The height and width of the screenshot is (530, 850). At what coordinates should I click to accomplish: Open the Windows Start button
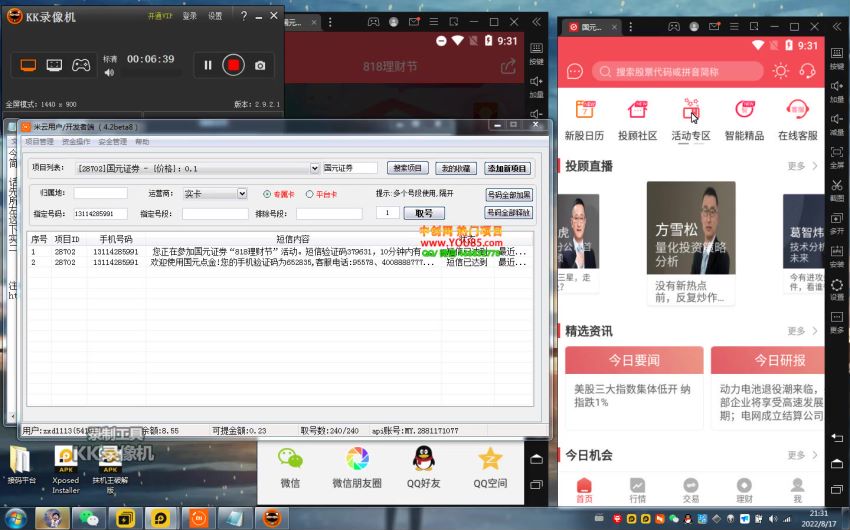click(15, 519)
